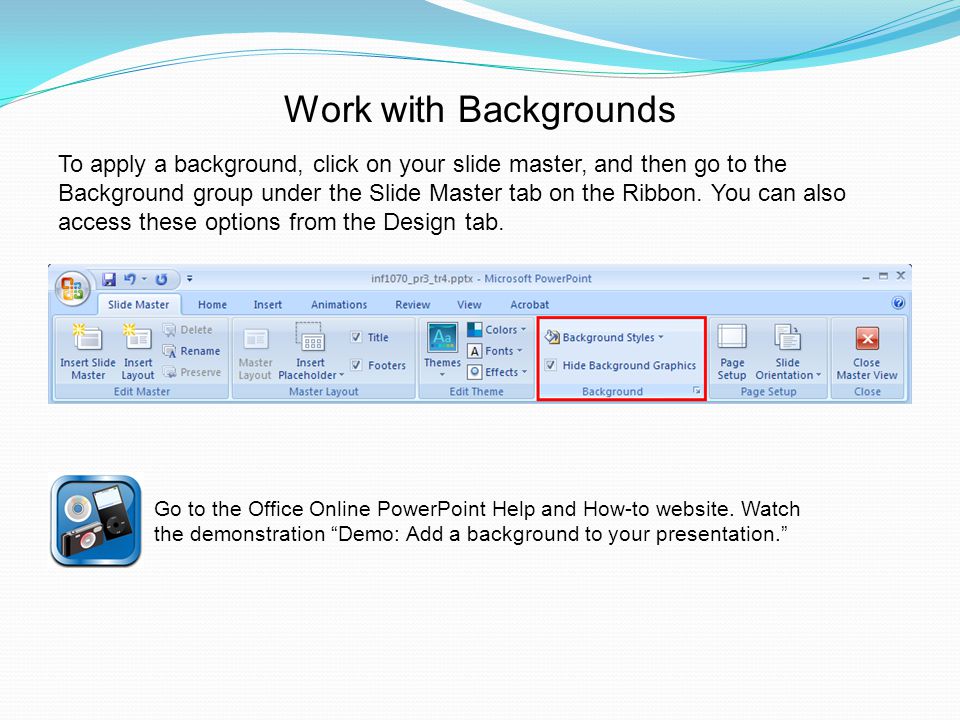Image resolution: width=960 pixels, height=720 pixels.
Task: Switch to the View tab
Action: (469, 304)
